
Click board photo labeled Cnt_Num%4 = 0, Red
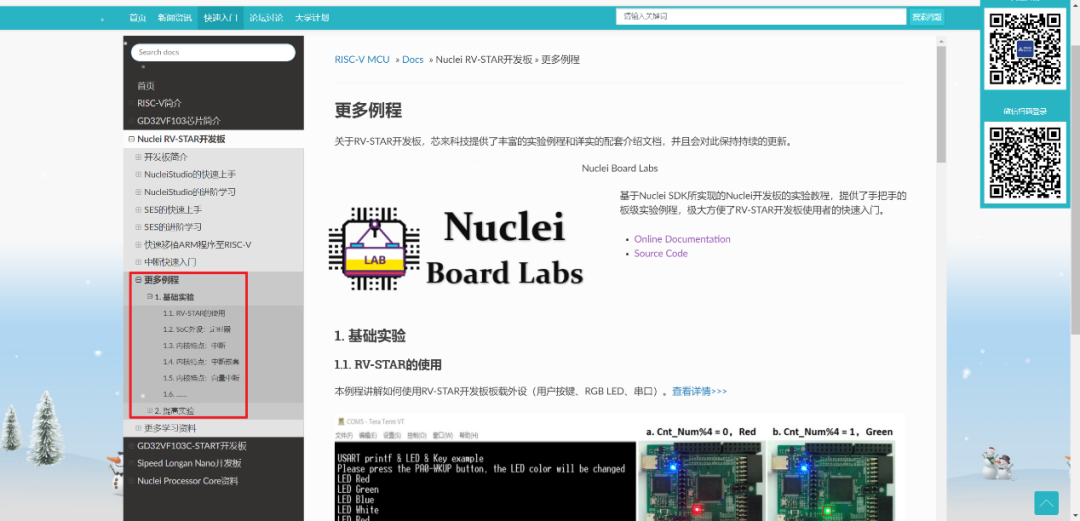click(x=701, y=480)
